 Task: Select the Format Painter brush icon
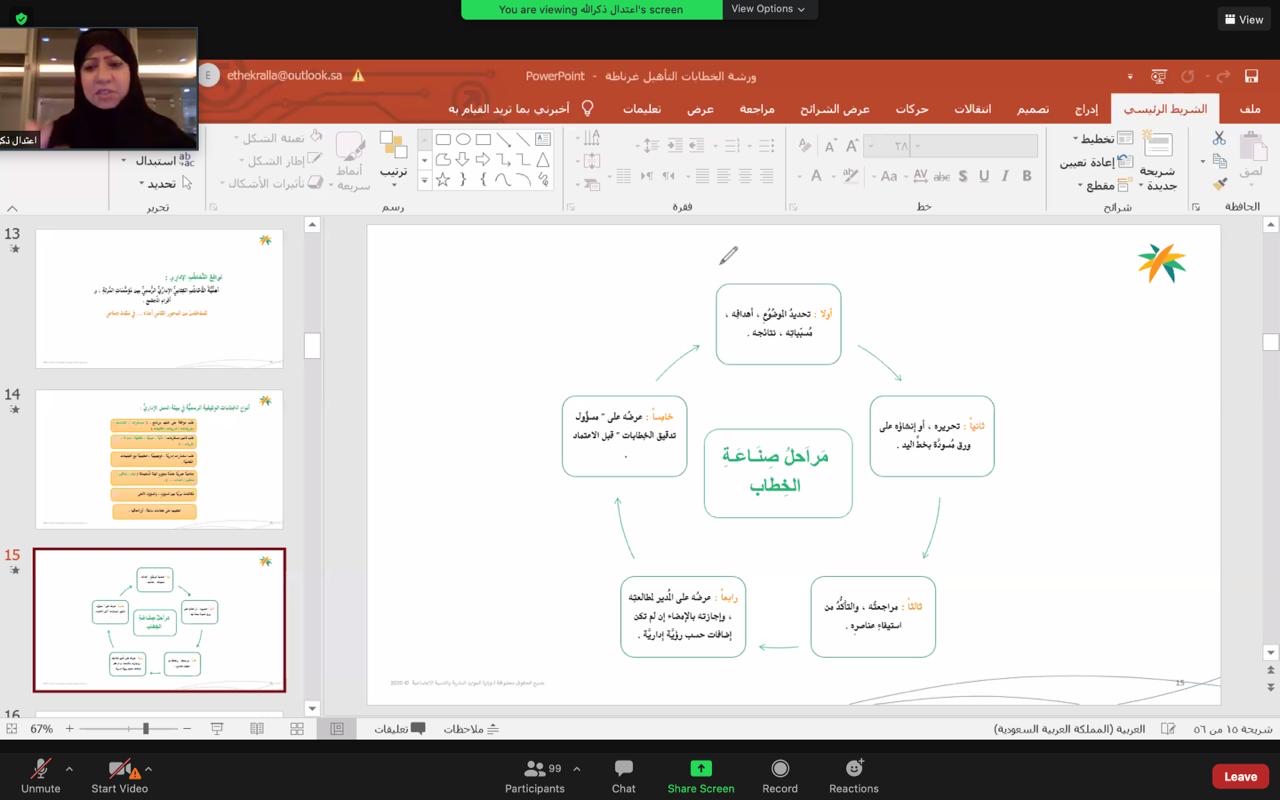(x=1219, y=184)
